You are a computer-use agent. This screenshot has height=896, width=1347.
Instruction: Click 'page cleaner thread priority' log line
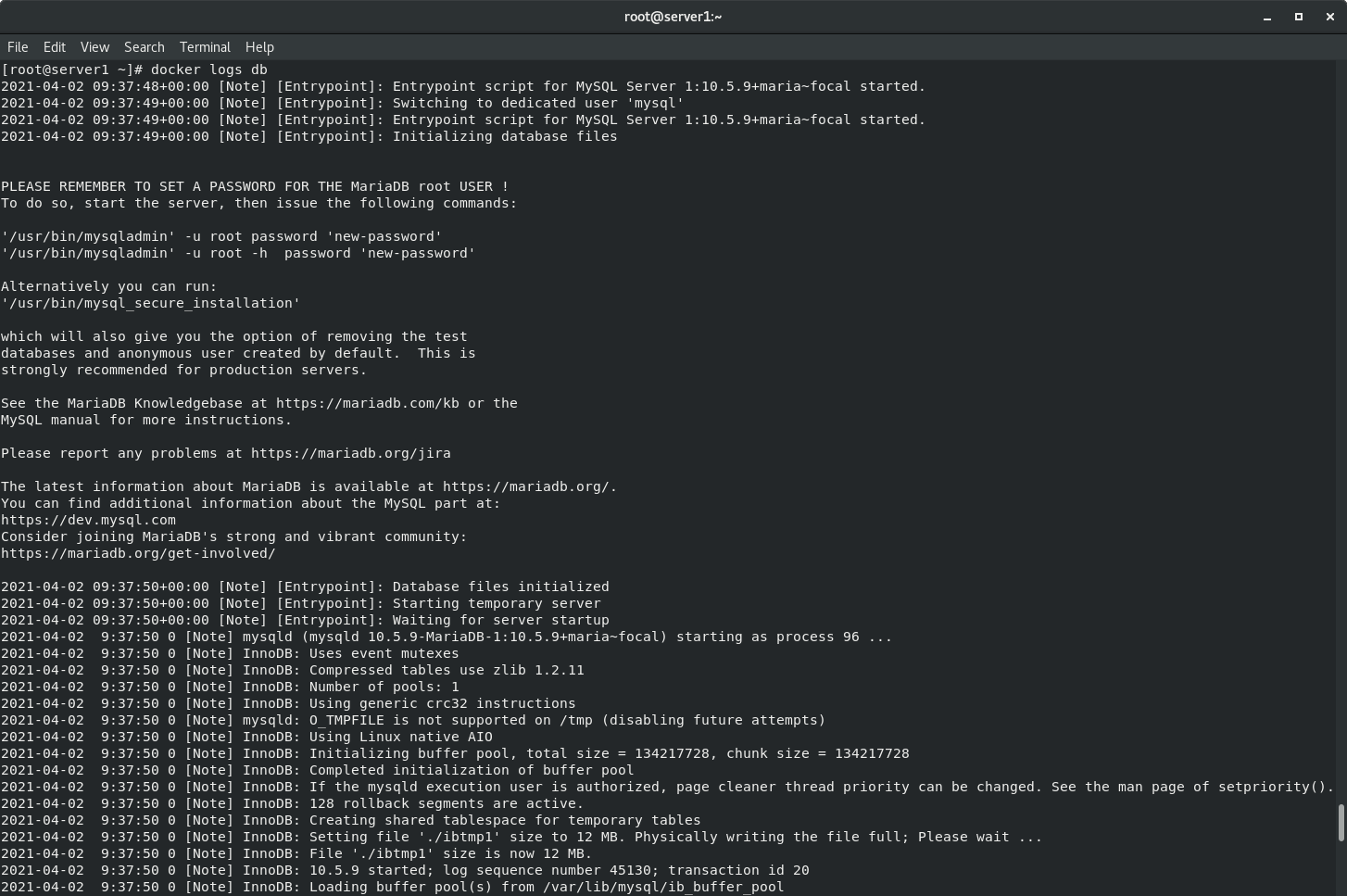(x=667, y=787)
